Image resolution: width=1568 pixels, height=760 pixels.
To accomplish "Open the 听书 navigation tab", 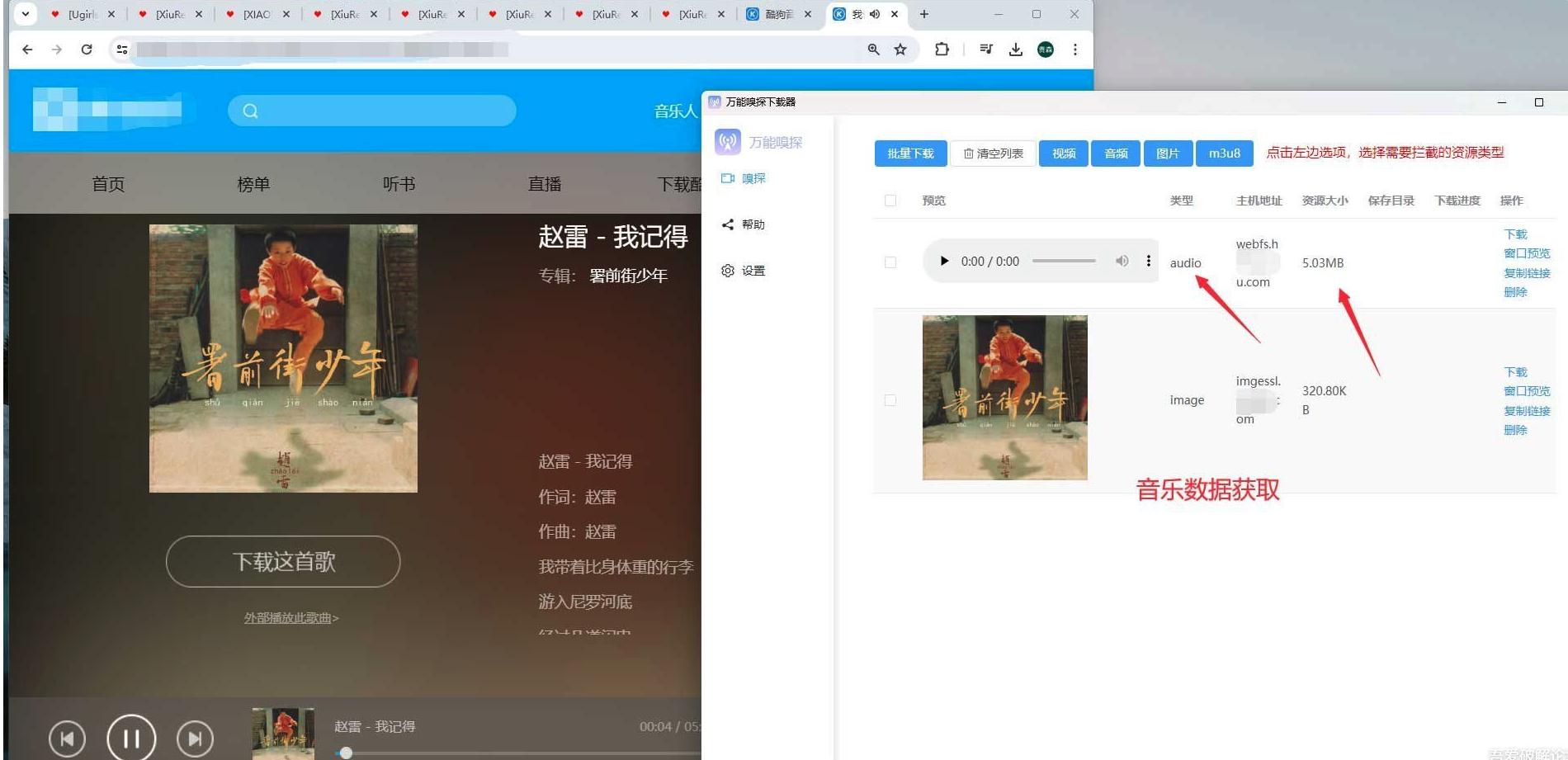I will pos(399,184).
